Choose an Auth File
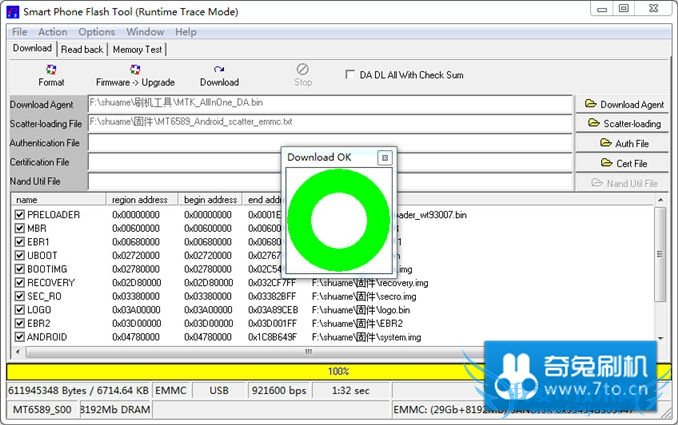The width and height of the screenshot is (678, 425). (623, 143)
